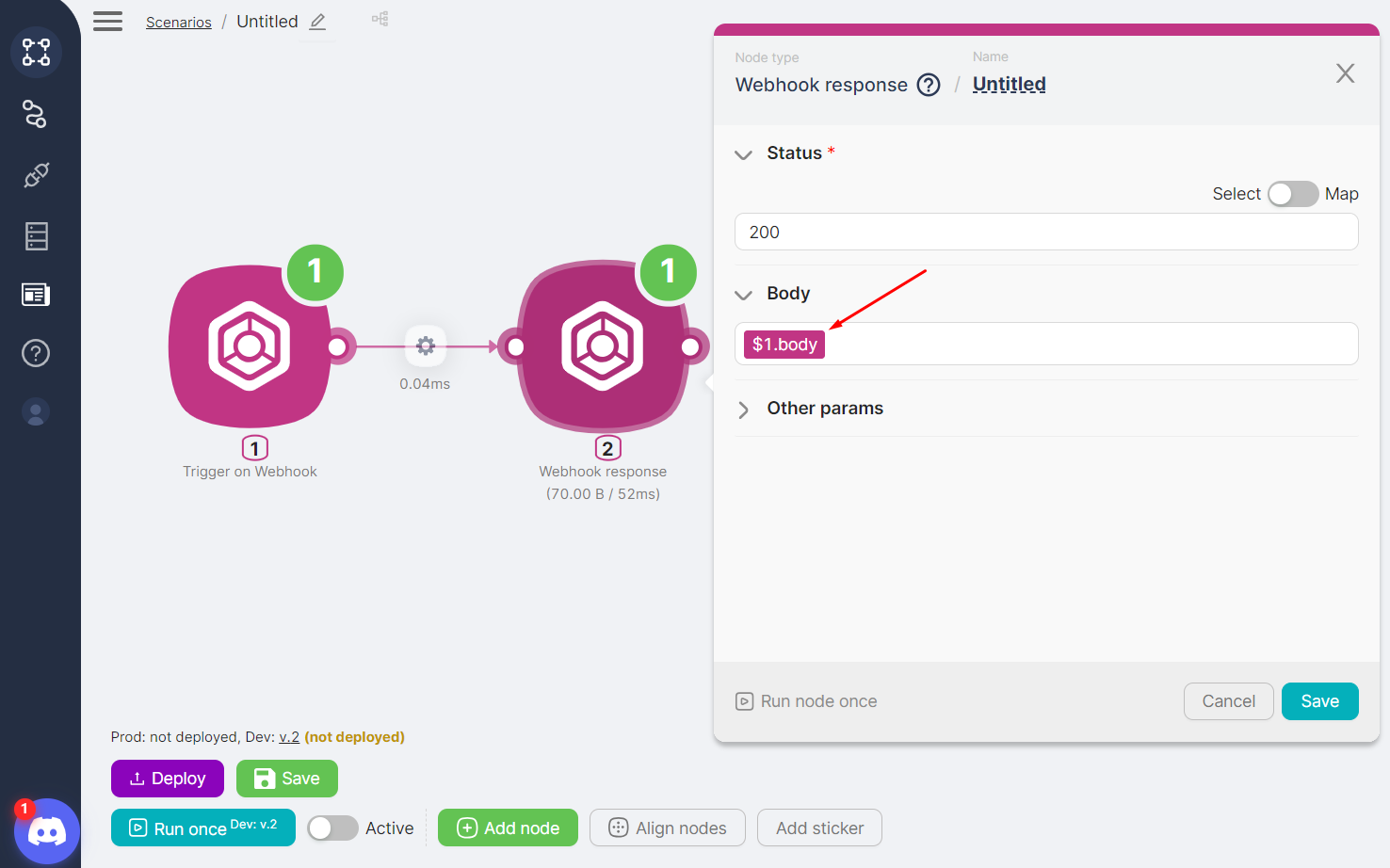1390x868 pixels.
Task: Open the v.2 dev version link
Action: 289,737
